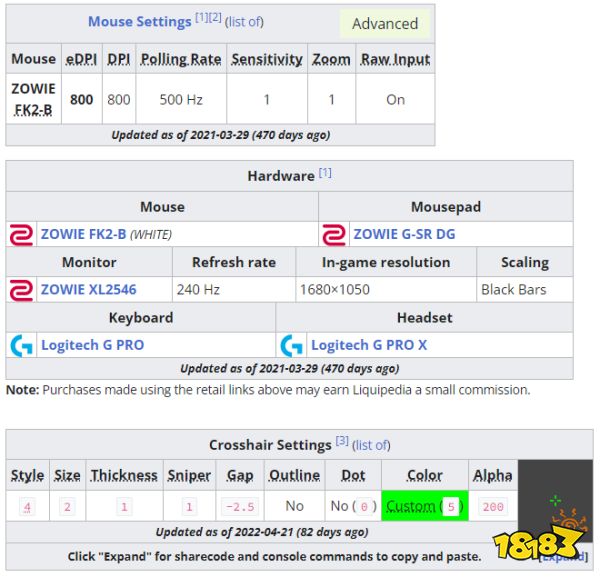This screenshot has height=577, width=600.
Task: Click the Logitech logo beside G PRO X headset
Action: click(x=291, y=346)
